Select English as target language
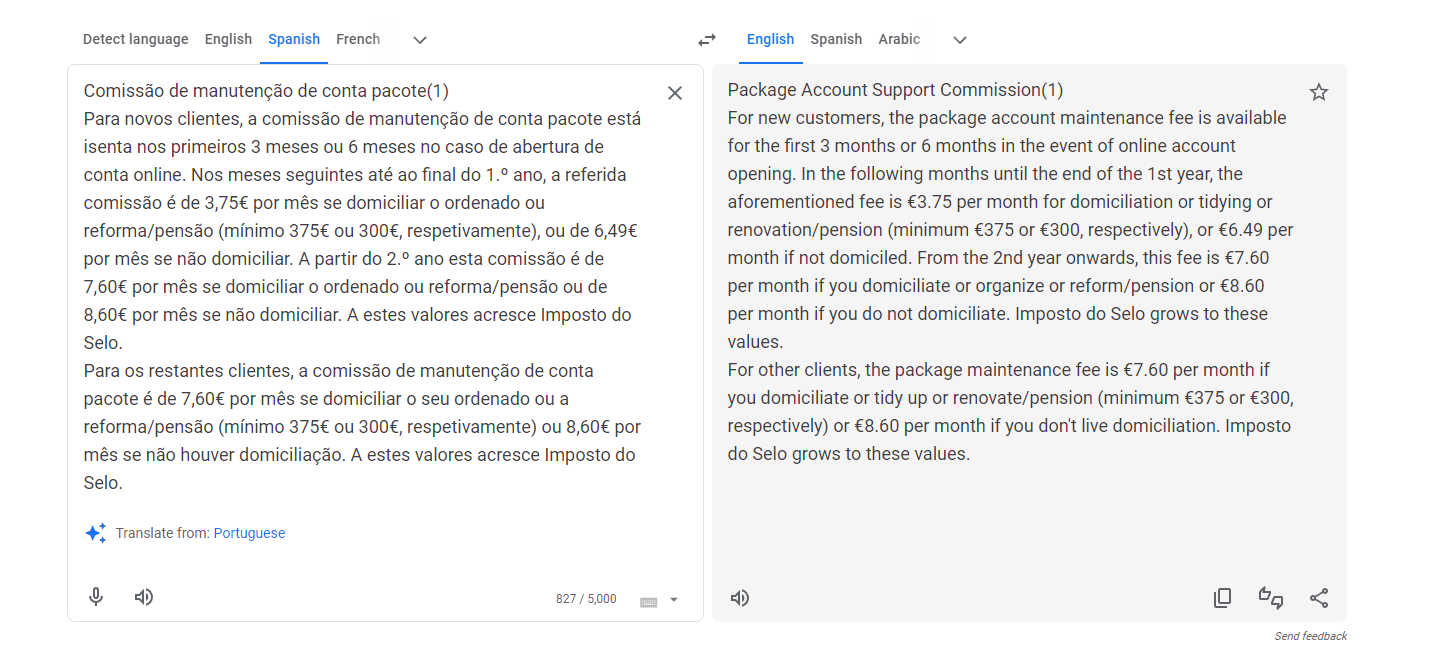1452x662 pixels. click(x=770, y=39)
